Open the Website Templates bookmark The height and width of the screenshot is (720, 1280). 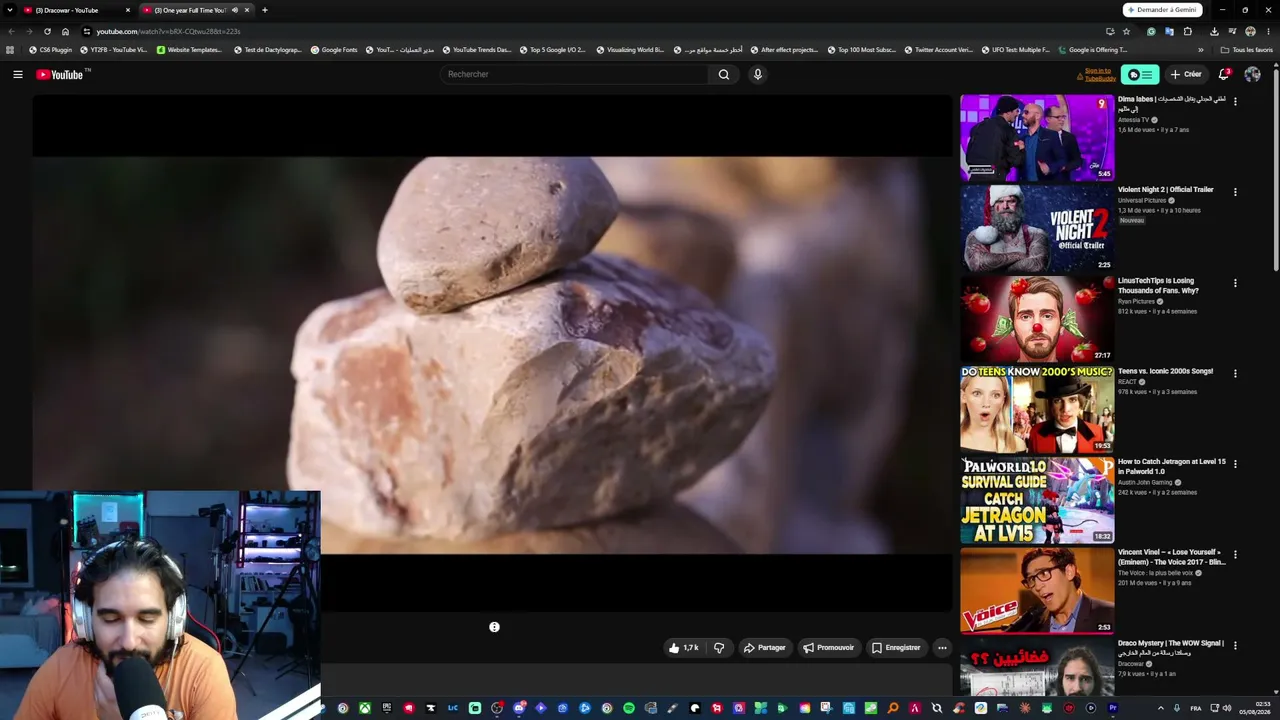tap(189, 50)
